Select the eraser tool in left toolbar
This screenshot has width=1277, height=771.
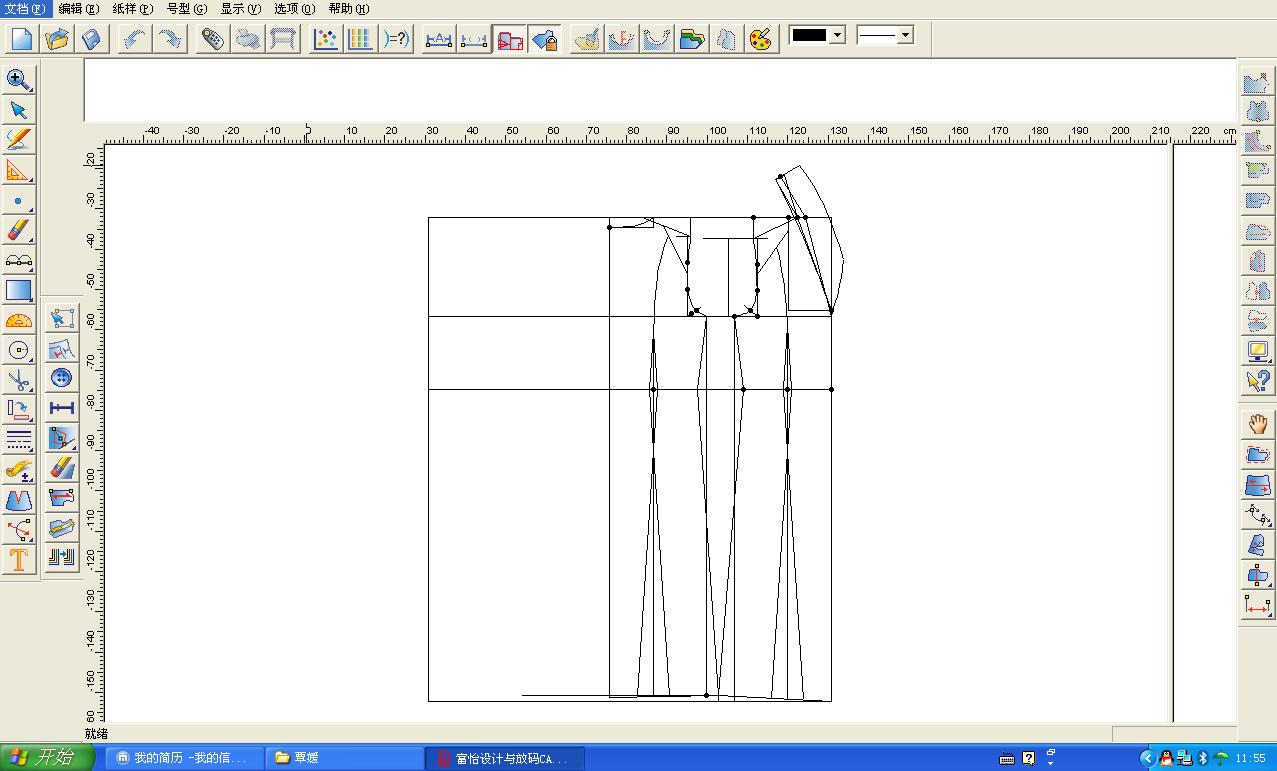(x=18, y=230)
